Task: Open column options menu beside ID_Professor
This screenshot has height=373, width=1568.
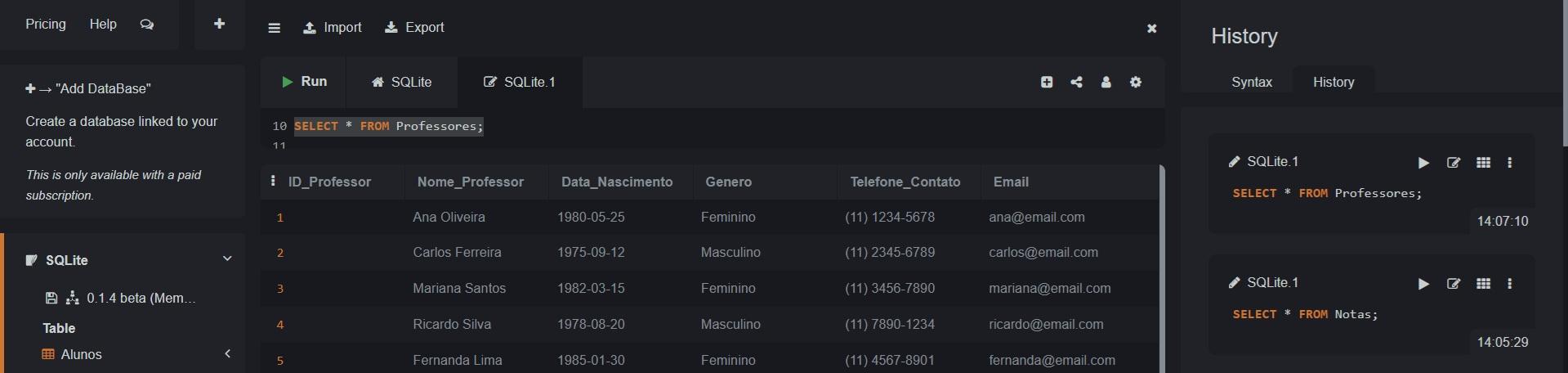Action: [273, 181]
